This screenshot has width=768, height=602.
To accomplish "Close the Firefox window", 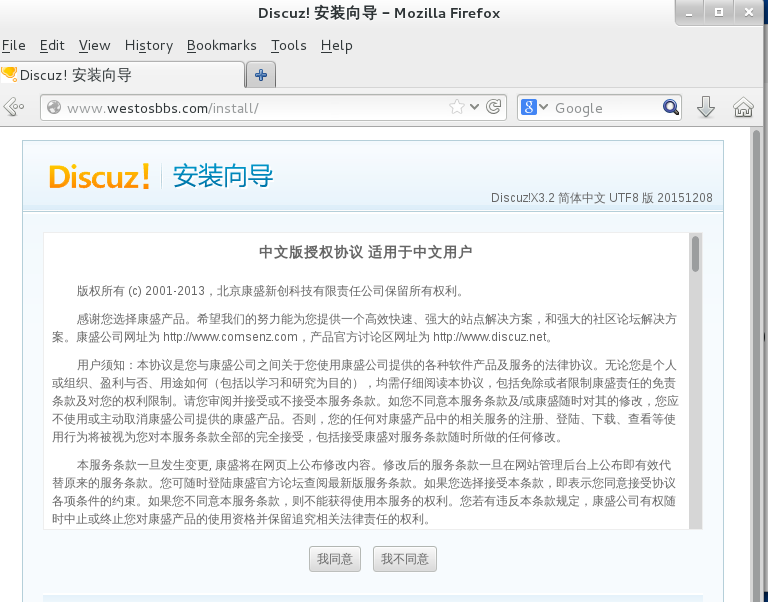I will tap(749, 13).
